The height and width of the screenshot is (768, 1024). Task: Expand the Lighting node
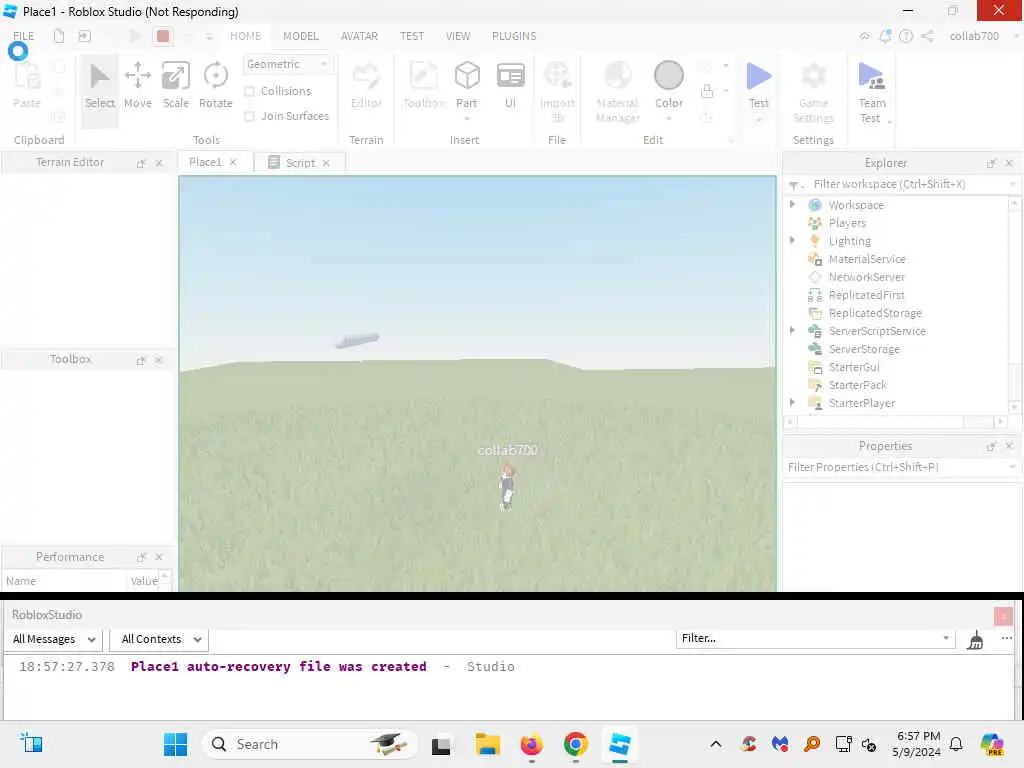point(792,240)
